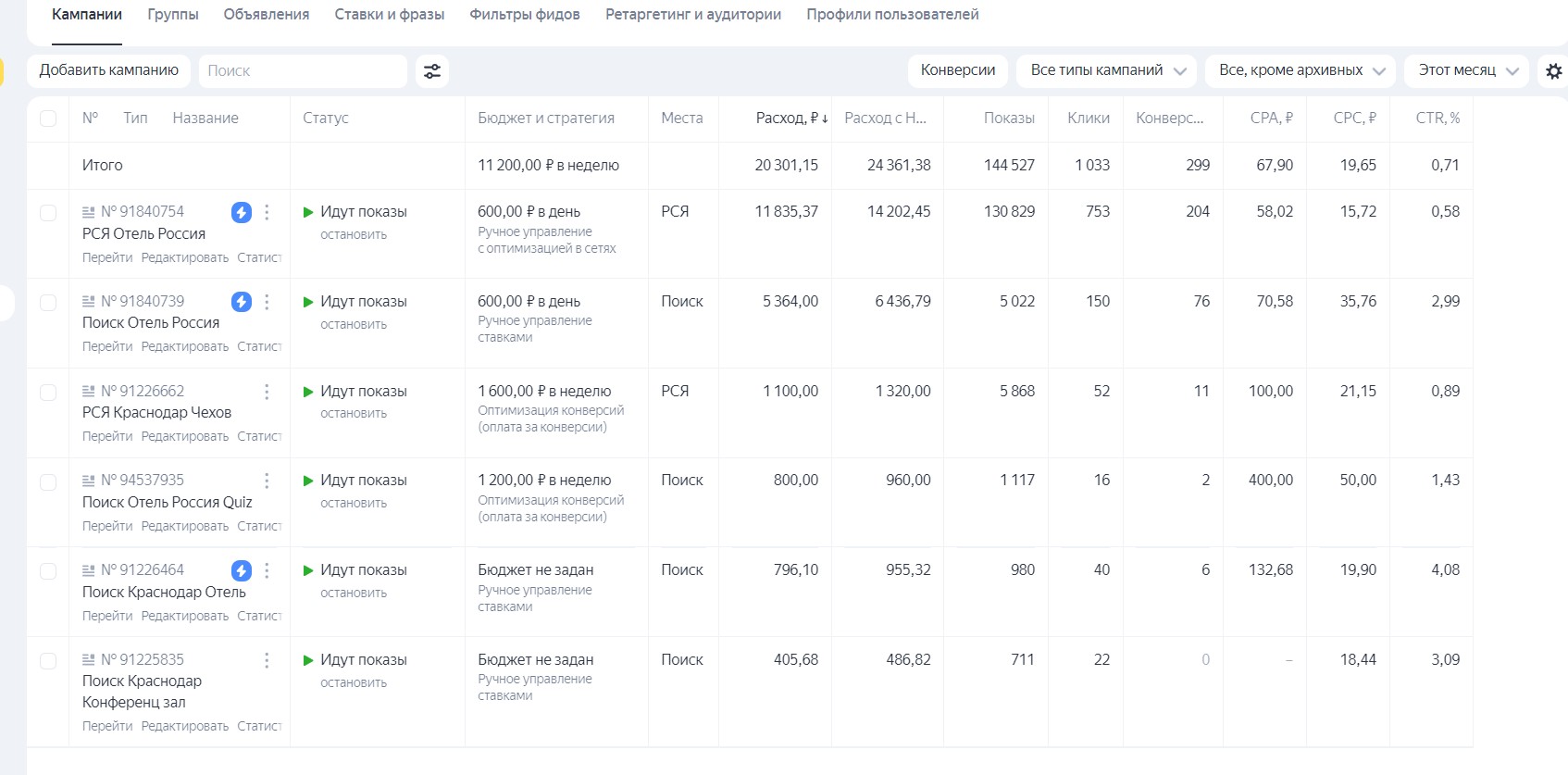Click lightning icon for campaign 91226464
Viewport: 1568px width, 775px height.
241,570
